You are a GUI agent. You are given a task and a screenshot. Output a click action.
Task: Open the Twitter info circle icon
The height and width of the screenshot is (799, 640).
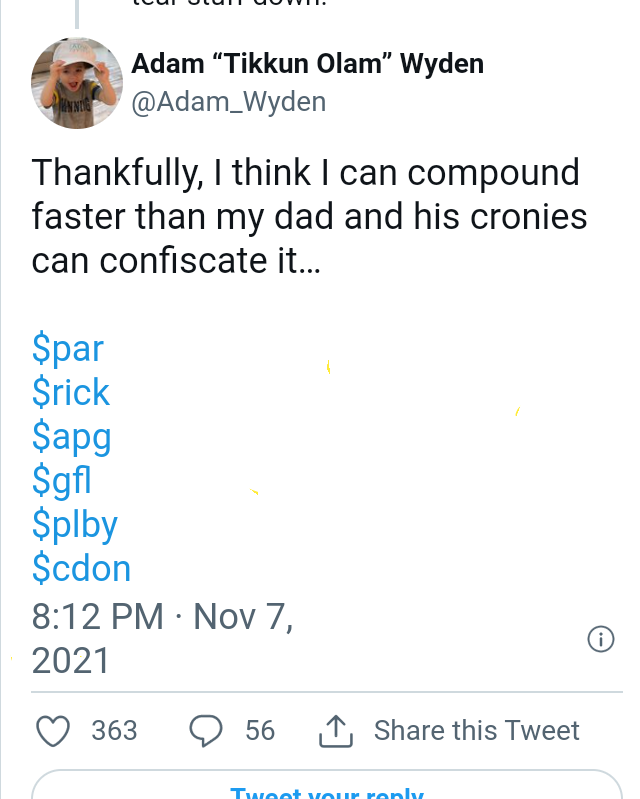(600, 640)
